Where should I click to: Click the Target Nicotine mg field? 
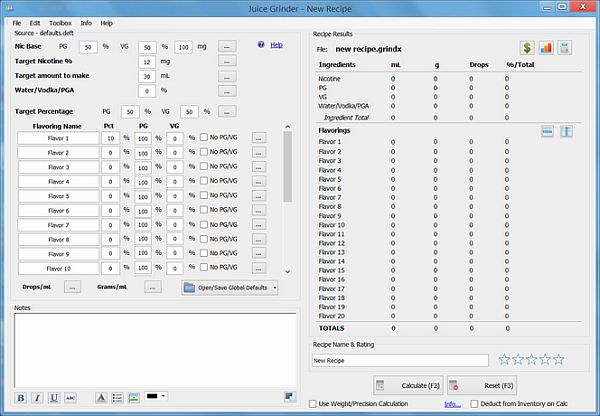[x=147, y=62]
